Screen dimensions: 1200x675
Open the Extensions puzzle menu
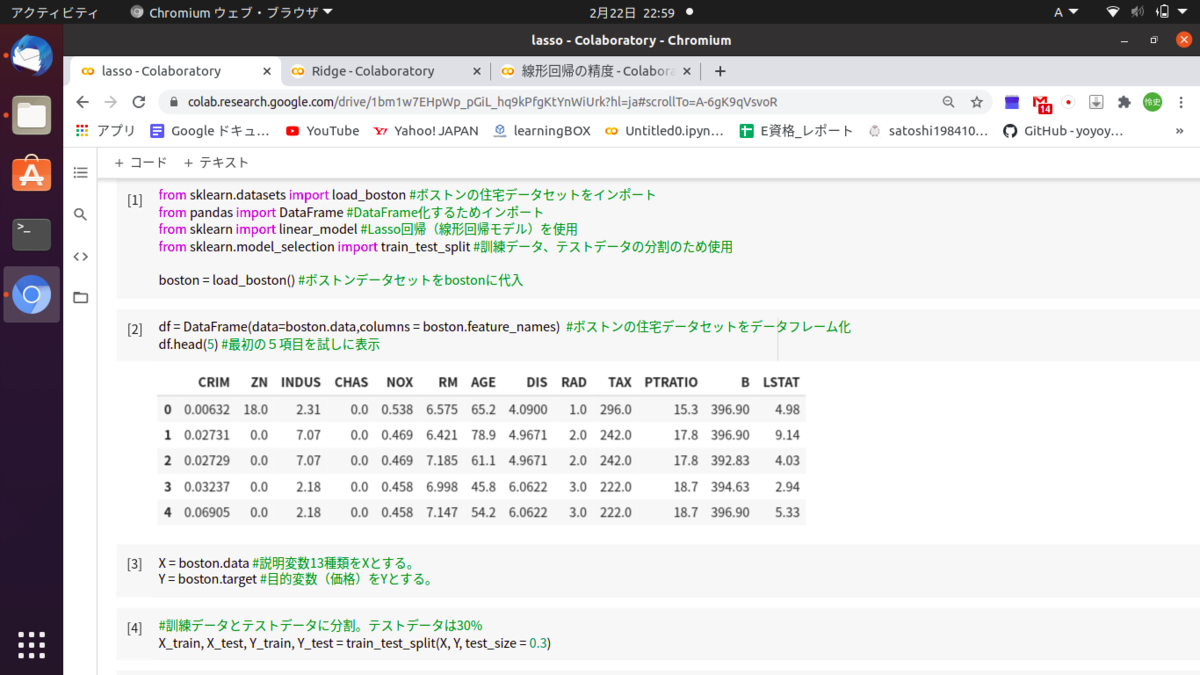1124,102
